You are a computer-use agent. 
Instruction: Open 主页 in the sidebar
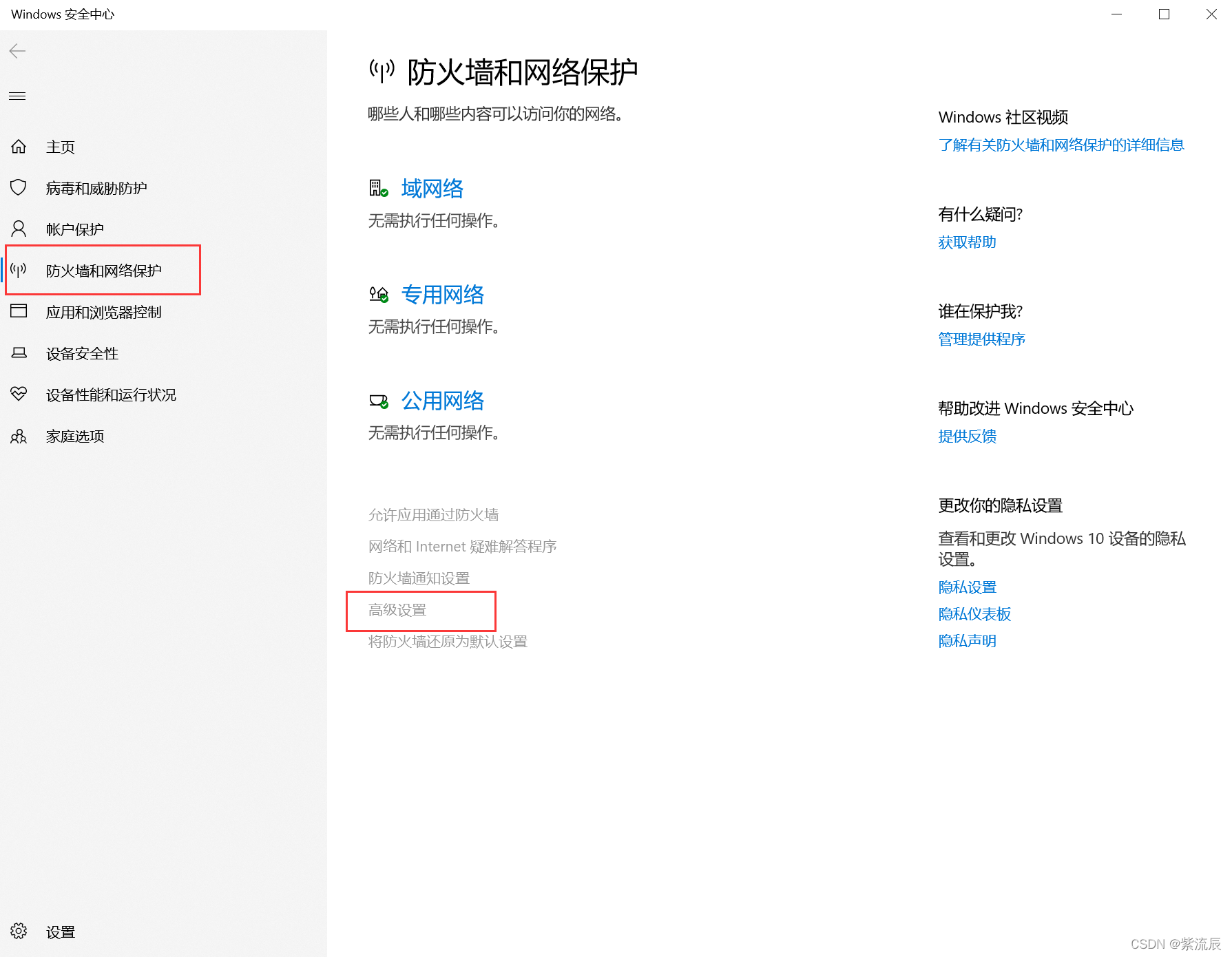(x=61, y=147)
